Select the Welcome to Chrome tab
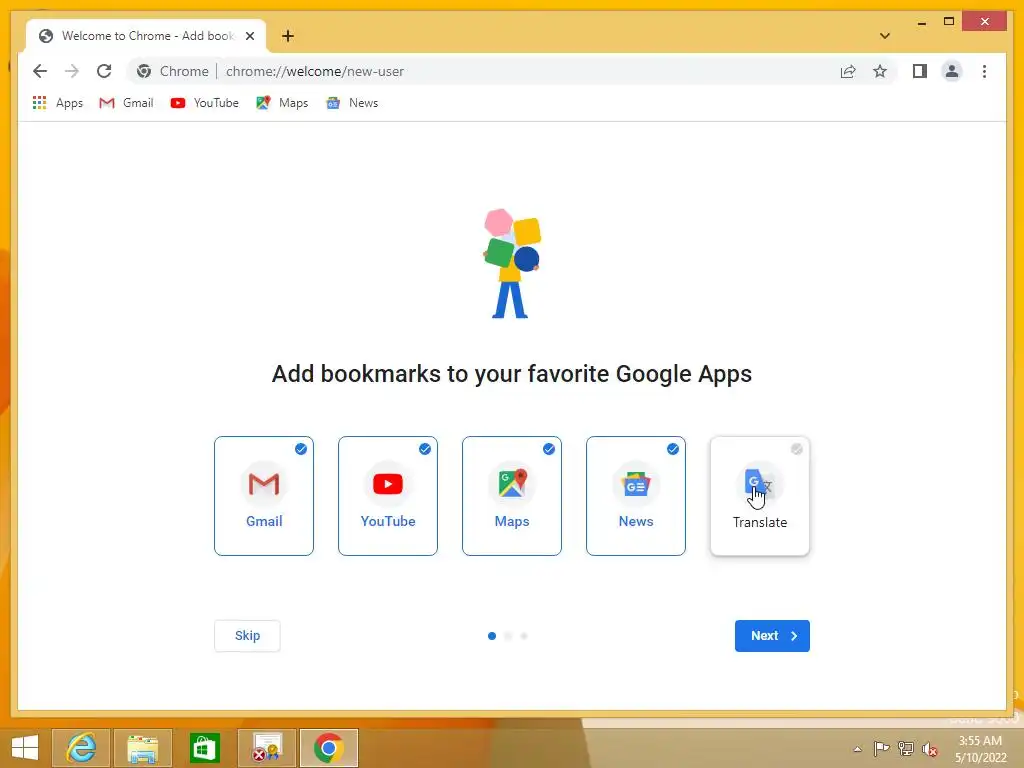The image size is (1024, 768). [146, 36]
